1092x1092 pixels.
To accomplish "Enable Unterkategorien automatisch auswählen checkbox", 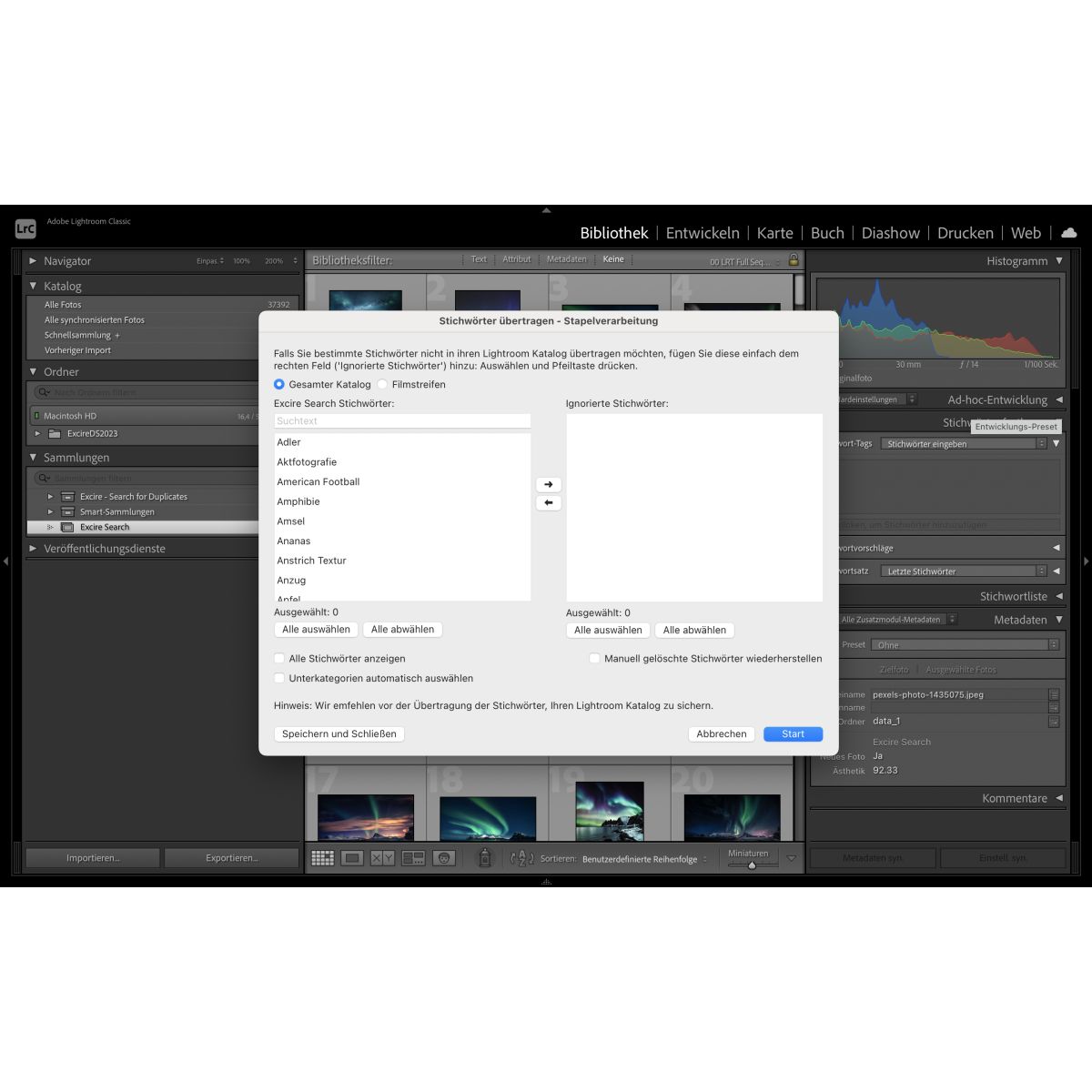I will (x=279, y=679).
